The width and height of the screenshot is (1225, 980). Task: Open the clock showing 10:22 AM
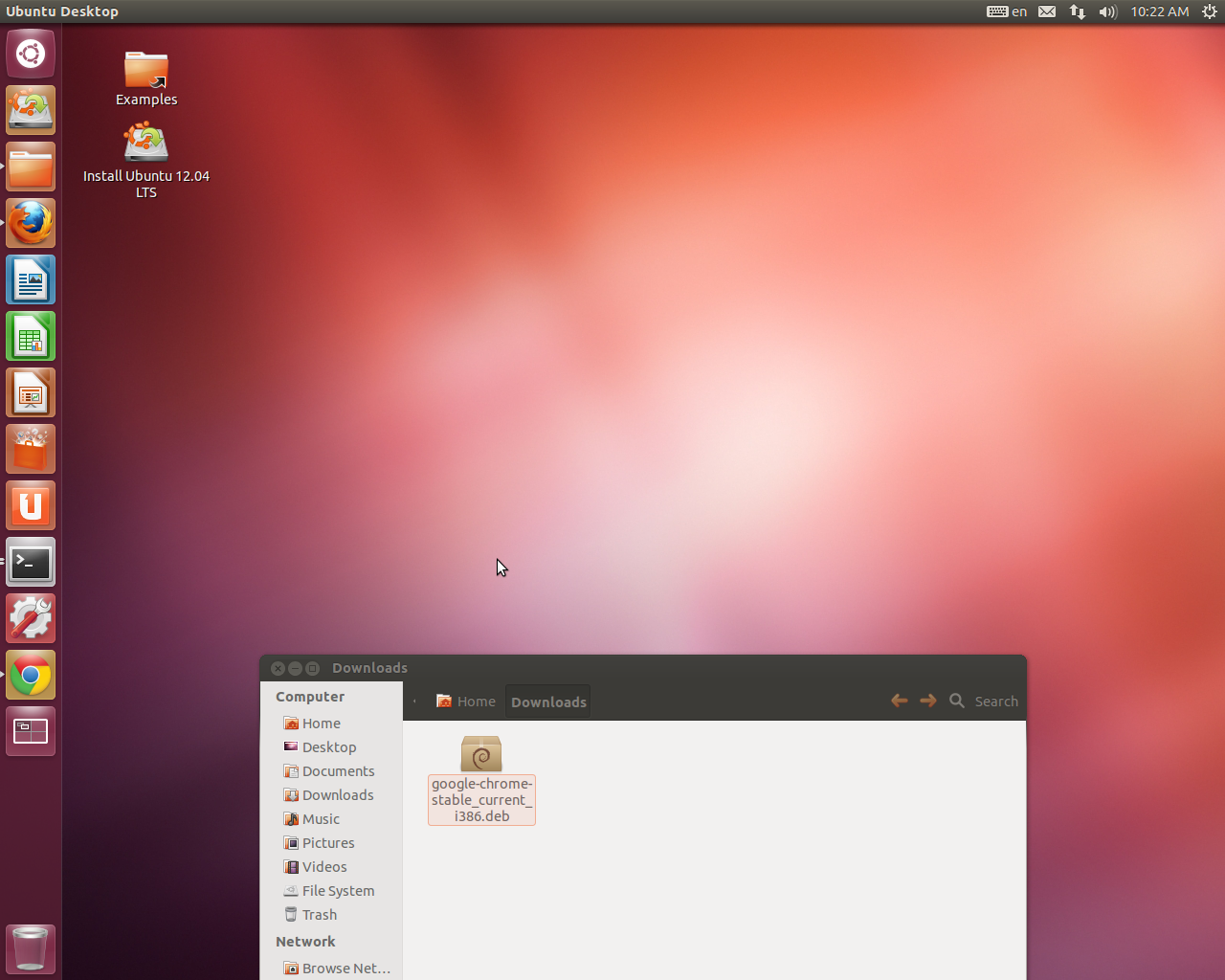point(1160,11)
